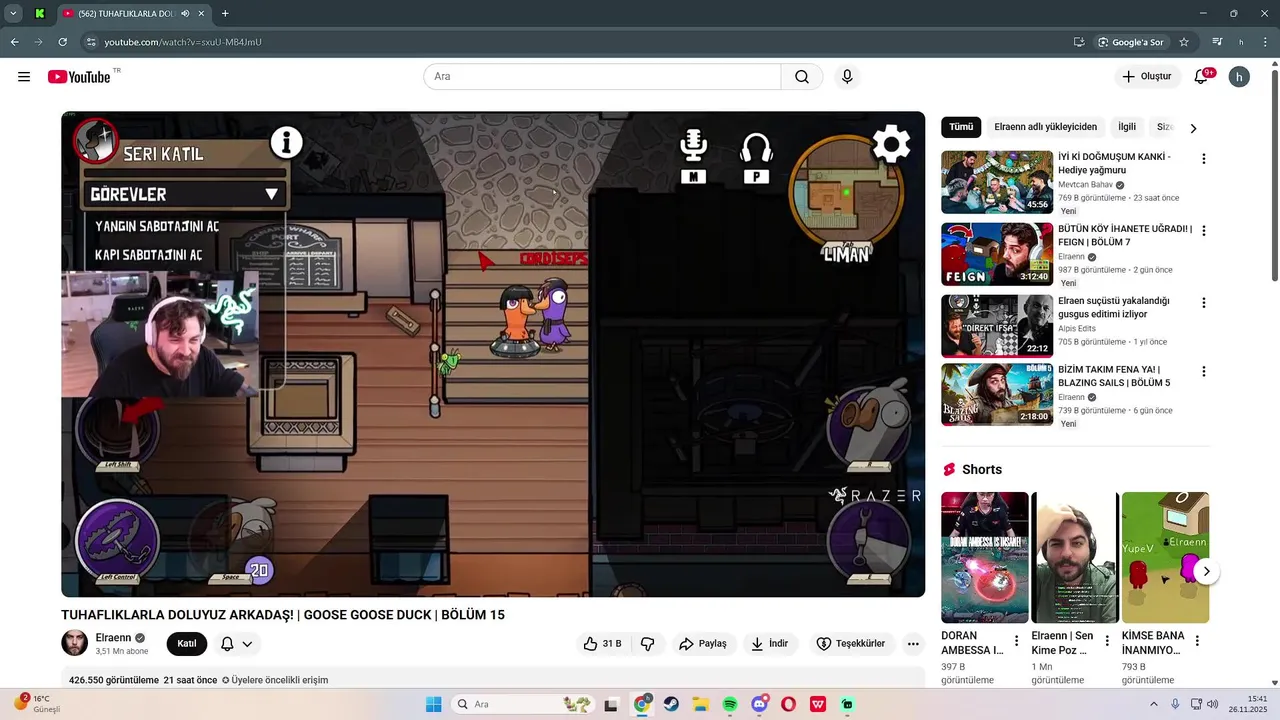This screenshot has width=1280, height=720.
Task: Open İYİ Kİ DOĞMUŞUM KANKİ thumbnail
Action: coord(997,182)
